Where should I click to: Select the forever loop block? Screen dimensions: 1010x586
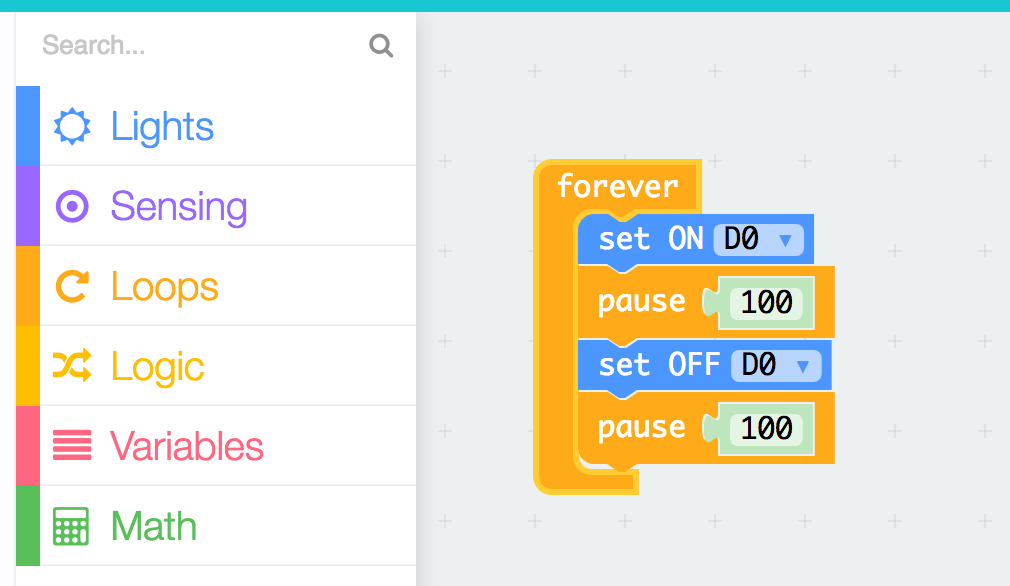(617, 186)
